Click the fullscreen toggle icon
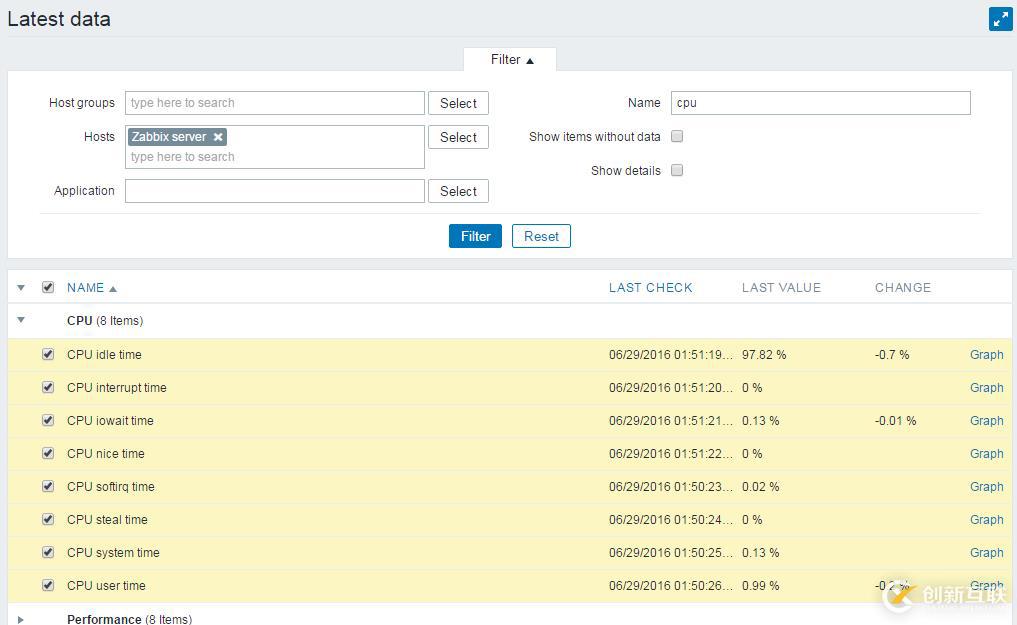Screen dimensions: 1017x625 pyautogui.click(x=1000, y=18)
